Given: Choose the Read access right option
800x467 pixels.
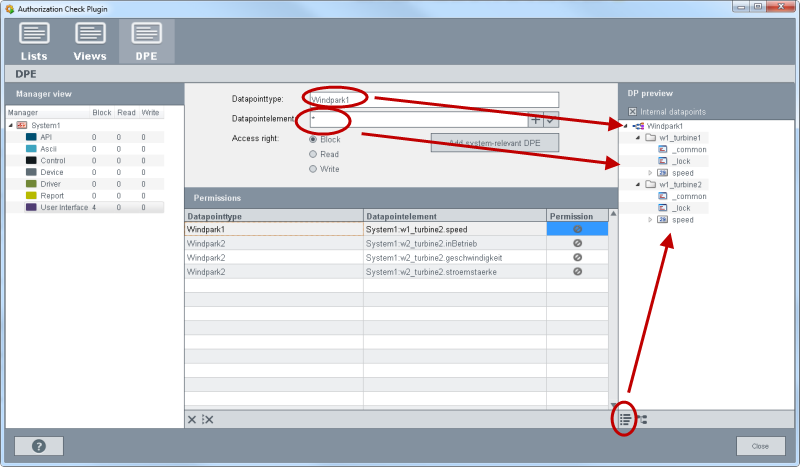Looking at the screenshot, I should click(x=313, y=155).
